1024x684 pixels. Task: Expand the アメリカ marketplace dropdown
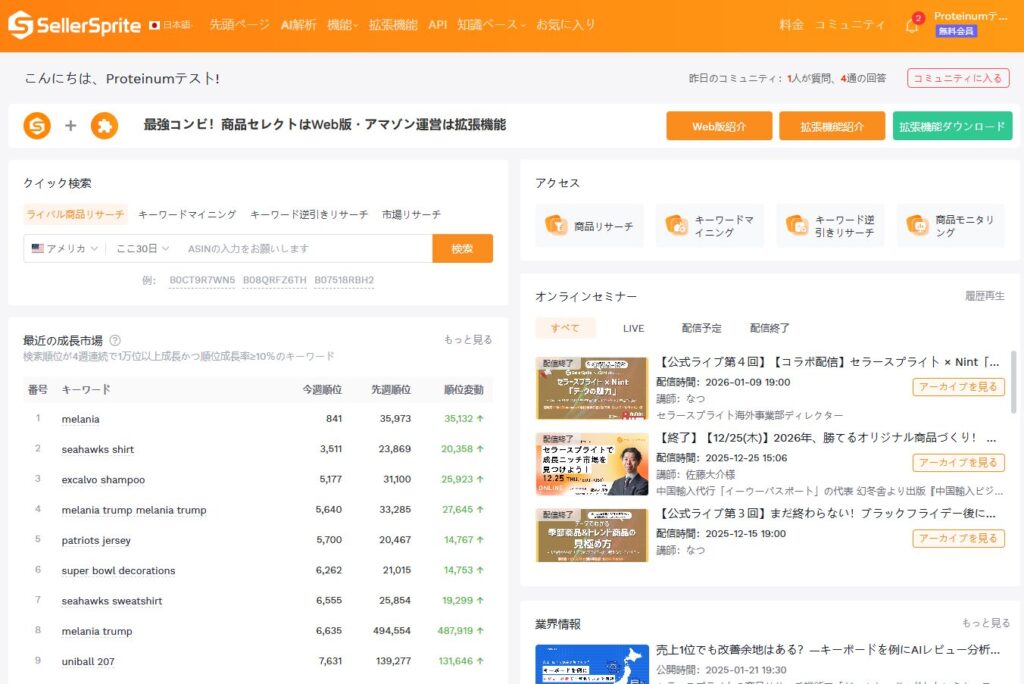(65, 248)
